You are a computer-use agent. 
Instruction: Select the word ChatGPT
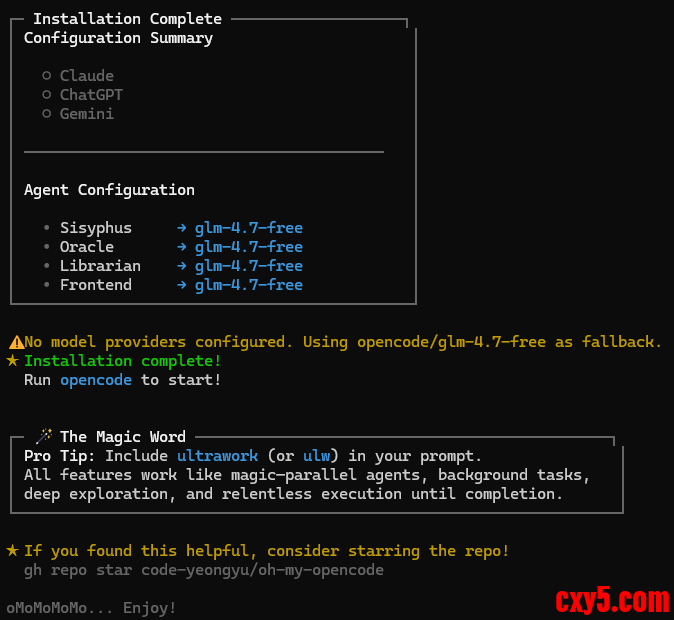coord(91,95)
